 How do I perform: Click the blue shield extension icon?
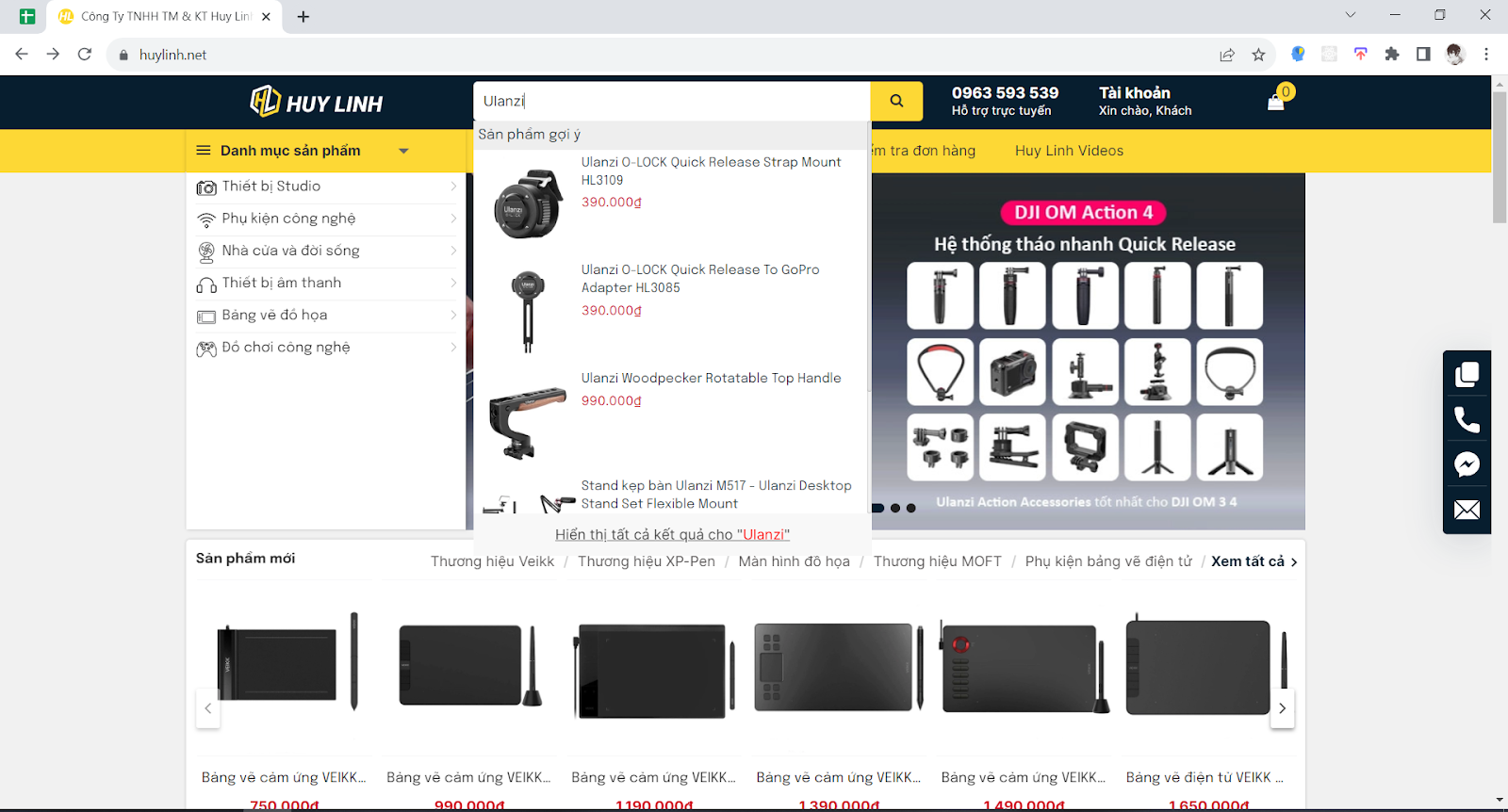(1298, 55)
